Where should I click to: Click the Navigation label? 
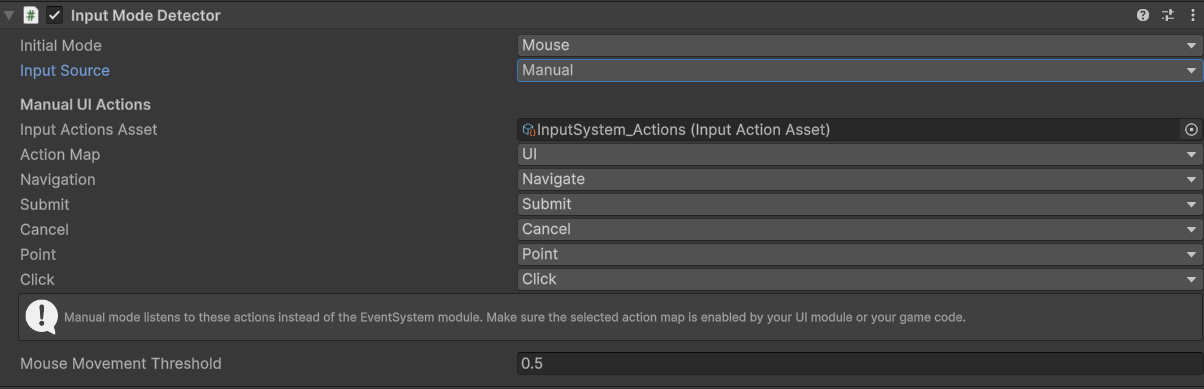click(58, 180)
